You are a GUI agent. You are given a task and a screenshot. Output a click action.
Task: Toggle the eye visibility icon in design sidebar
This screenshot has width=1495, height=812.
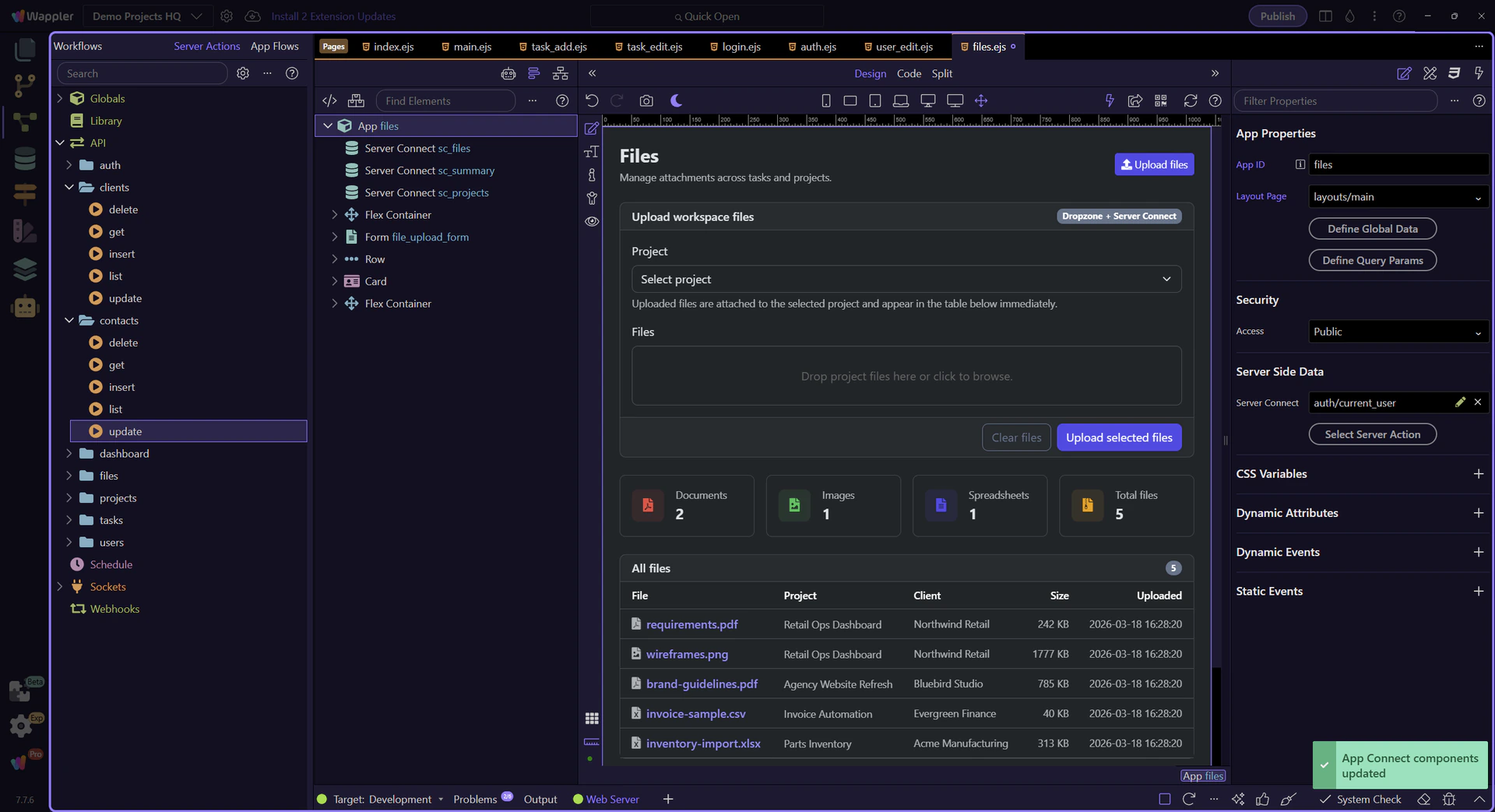click(x=592, y=221)
